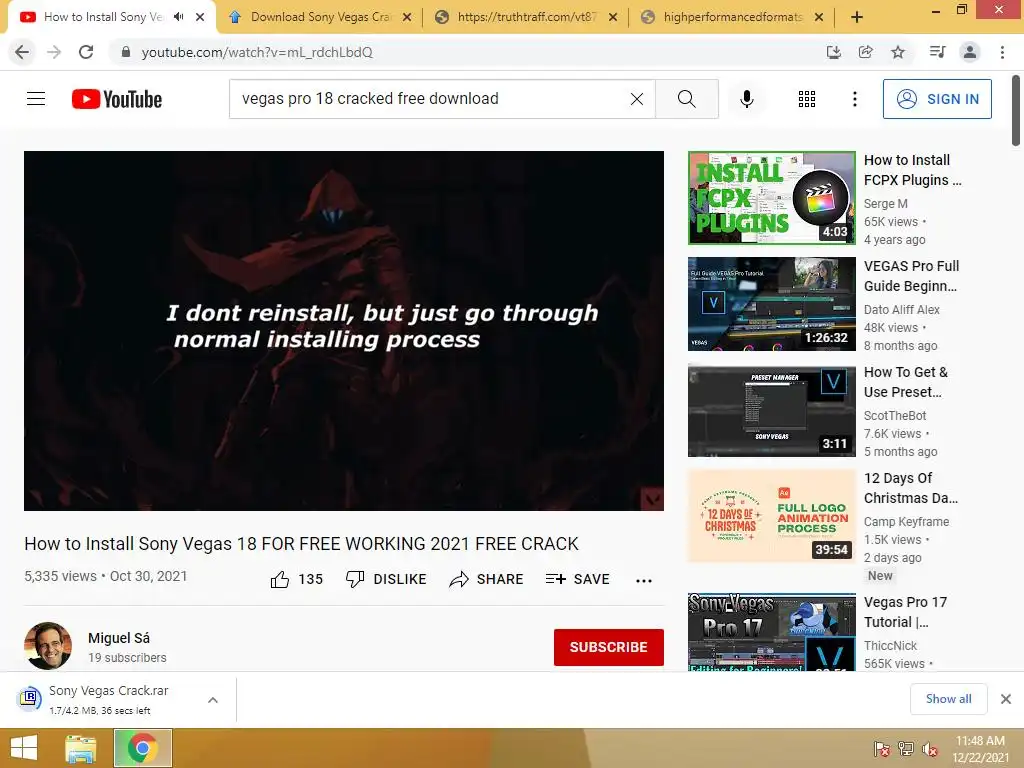The width and height of the screenshot is (1024, 768).
Task: Click the install app icon in address bar
Action: (834, 52)
